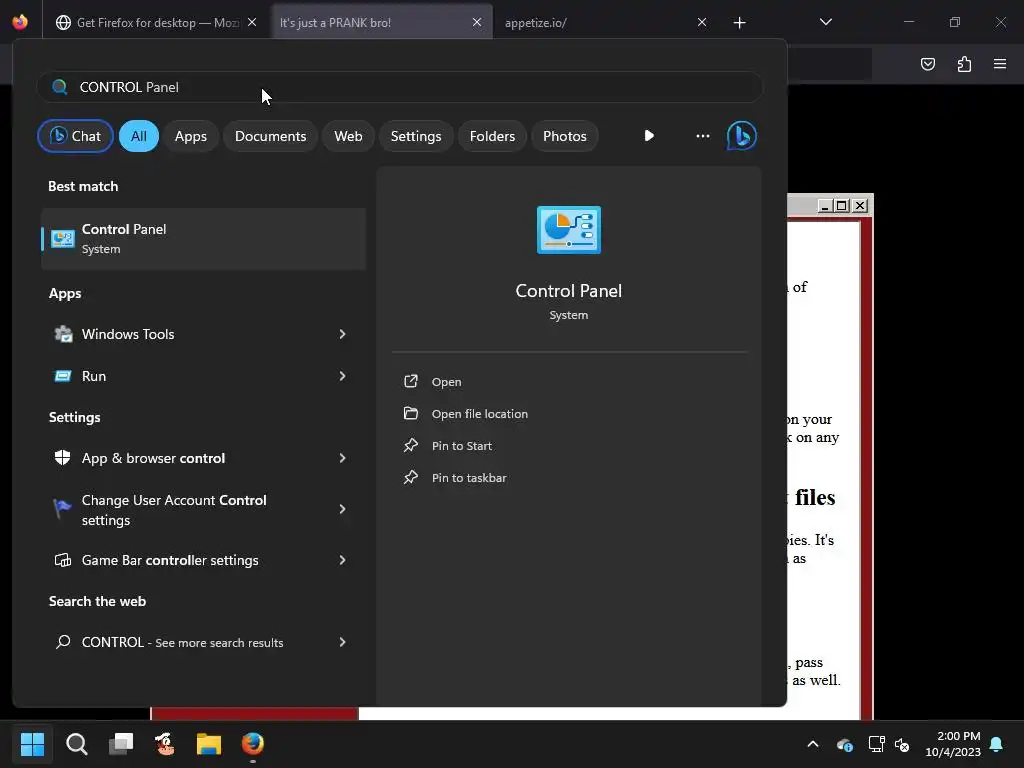The image size is (1024, 768).
Task: Open Task View on taskbar
Action: pyautogui.click(x=121, y=743)
